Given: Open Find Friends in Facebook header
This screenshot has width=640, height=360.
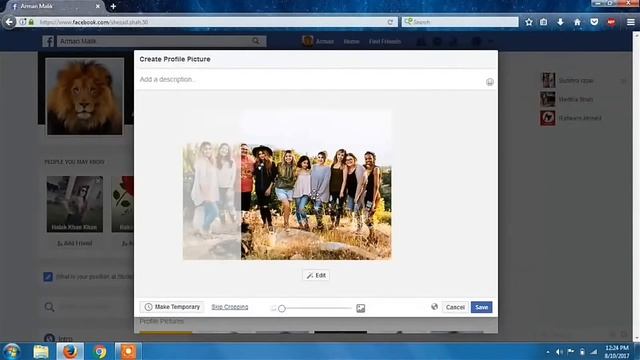Looking at the screenshot, I should pyautogui.click(x=384, y=42).
